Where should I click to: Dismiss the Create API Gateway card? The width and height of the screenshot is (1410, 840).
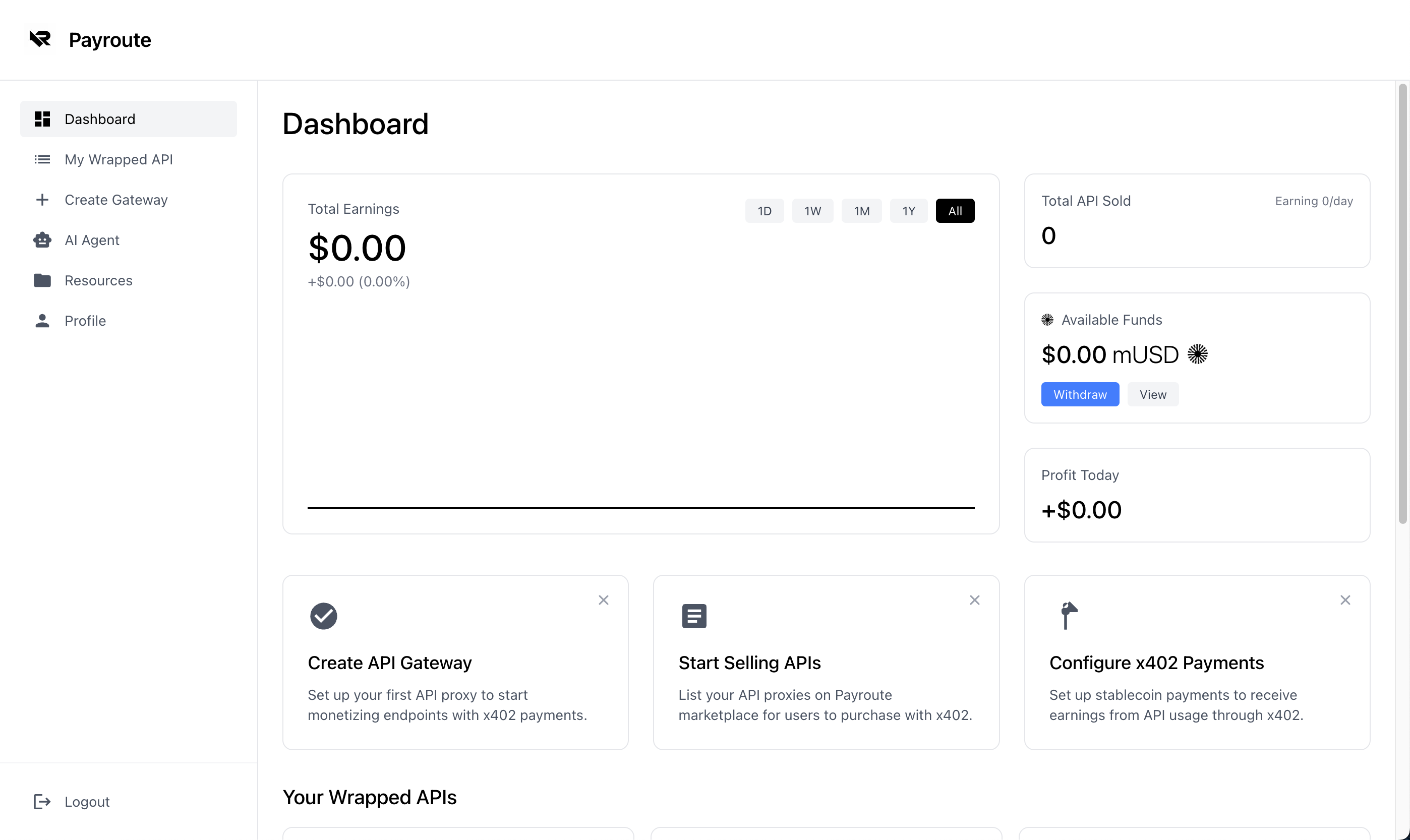click(x=604, y=600)
